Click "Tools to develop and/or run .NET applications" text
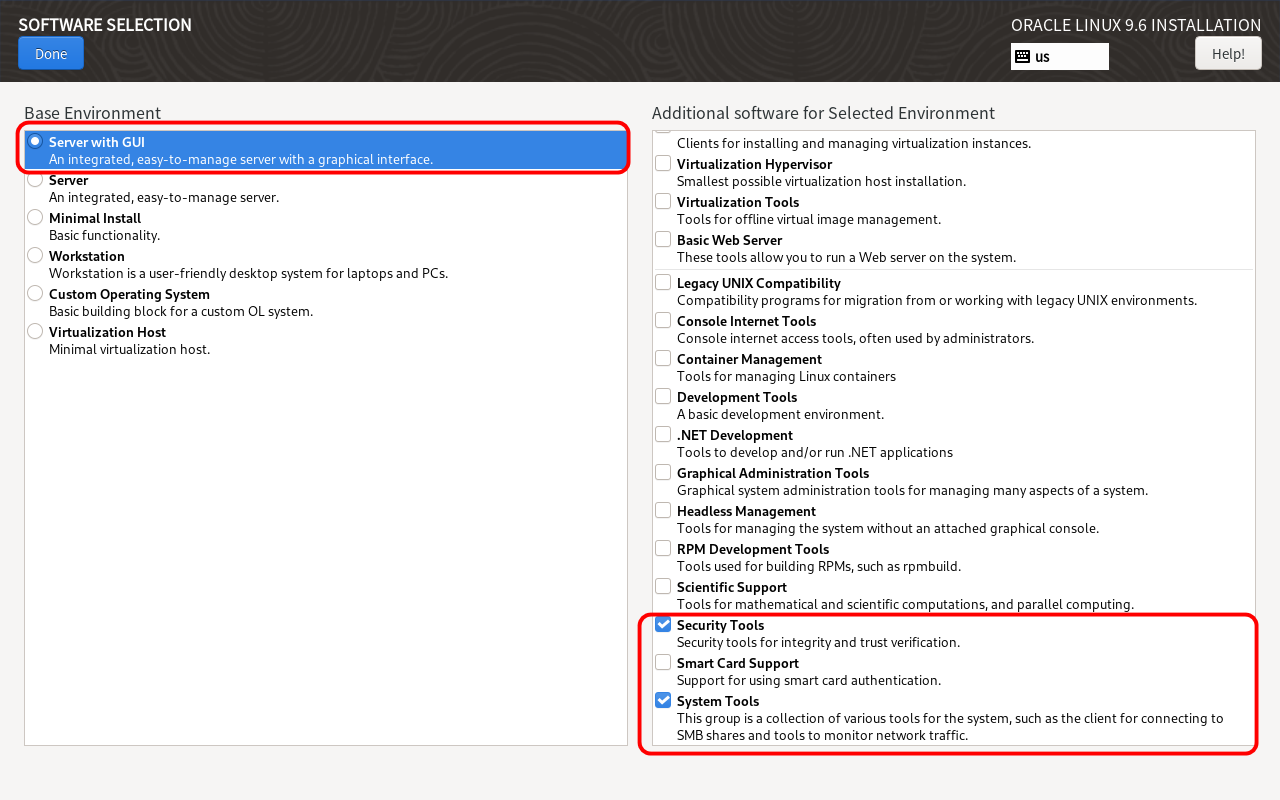 click(815, 452)
